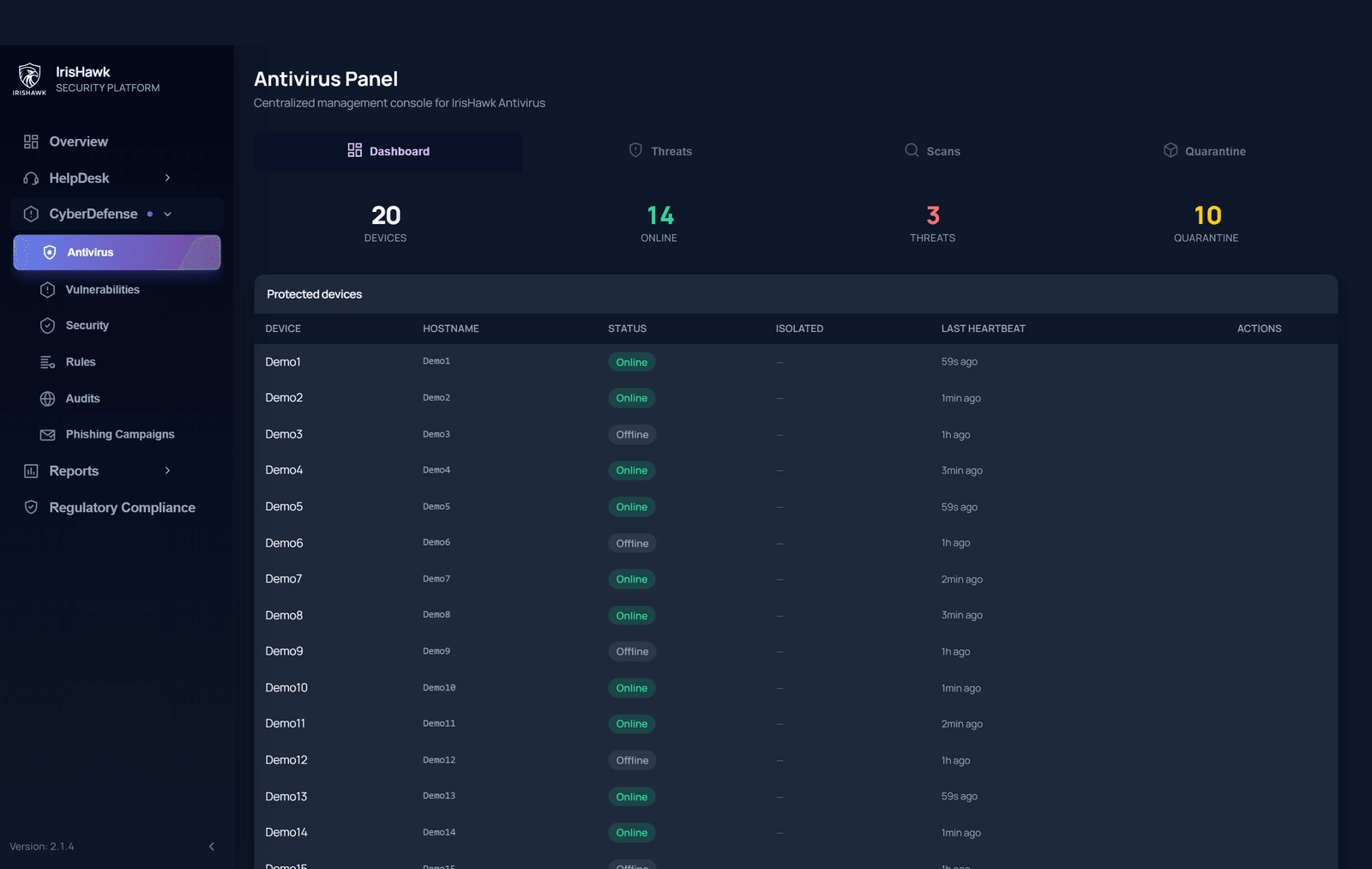The width and height of the screenshot is (1372, 869).
Task: Click the Vulnerabilities icon in sidebar
Action: click(x=48, y=290)
